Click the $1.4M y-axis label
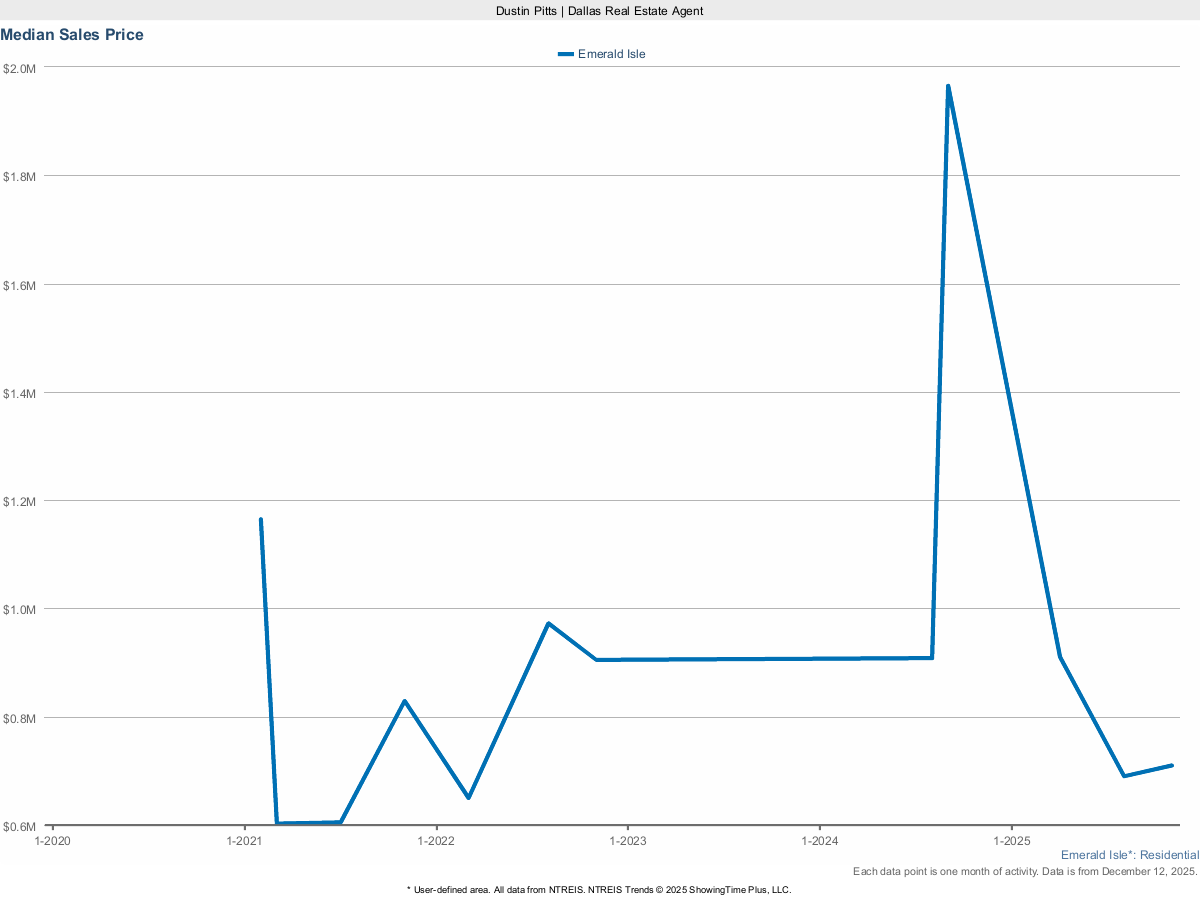Screen dimensions: 1200x900 click(20, 393)
